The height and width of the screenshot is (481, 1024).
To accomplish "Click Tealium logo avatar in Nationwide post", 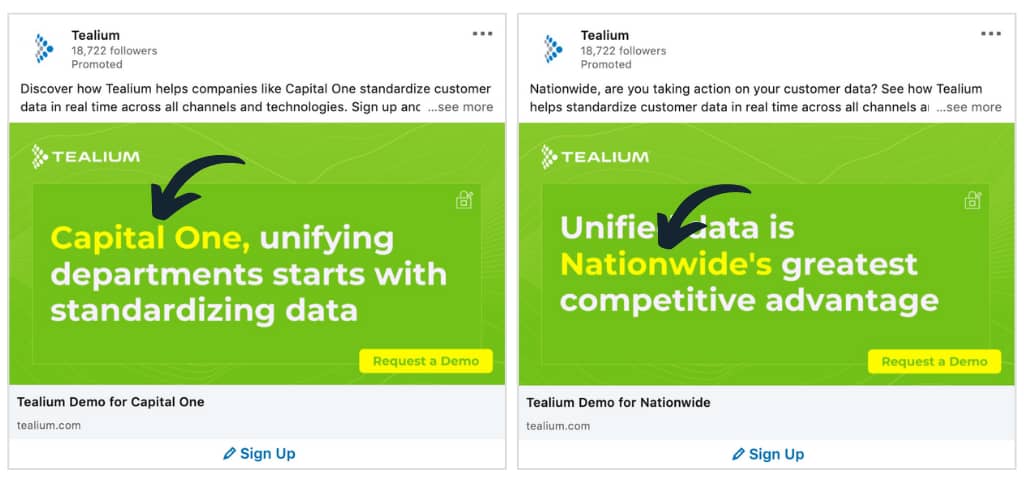I will tap(553, 49).
